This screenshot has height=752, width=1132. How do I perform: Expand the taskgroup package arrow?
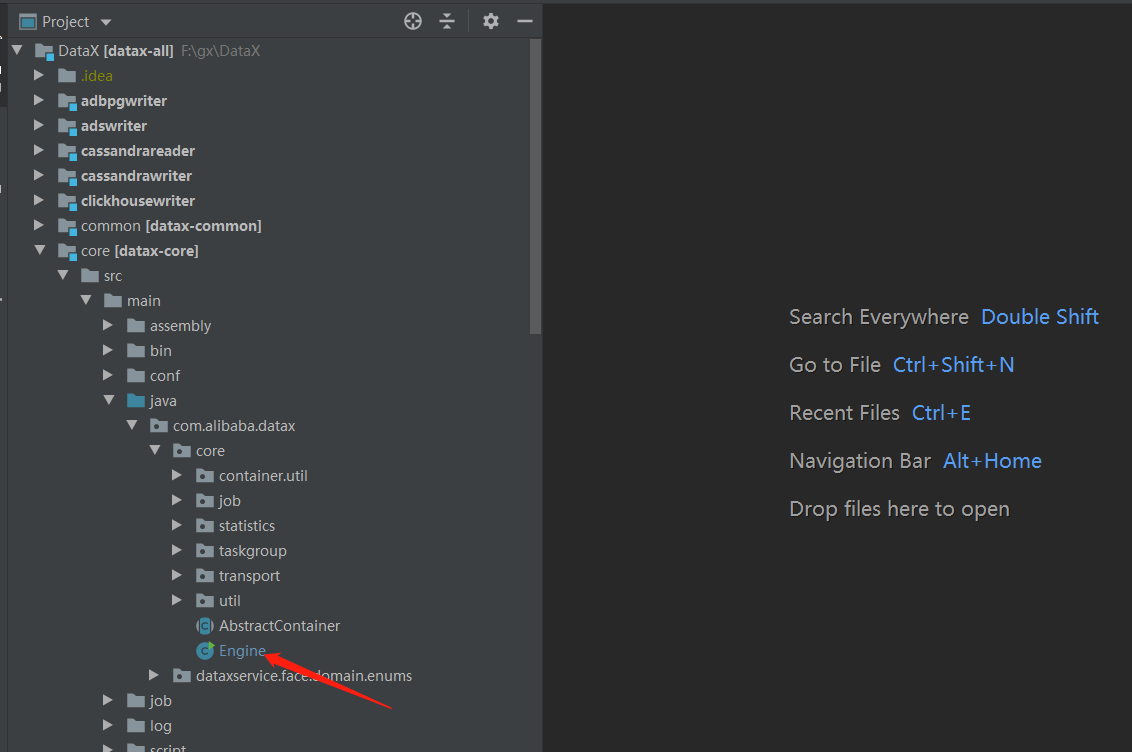[x=177, y=550]
